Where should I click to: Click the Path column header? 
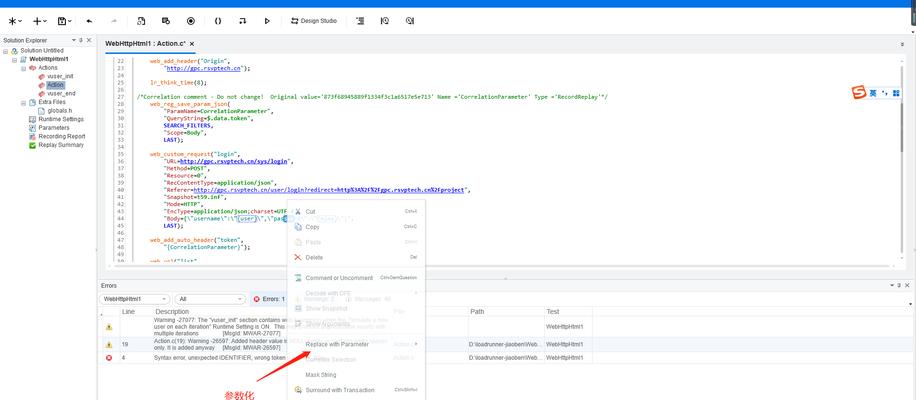(x=477, y=312)
